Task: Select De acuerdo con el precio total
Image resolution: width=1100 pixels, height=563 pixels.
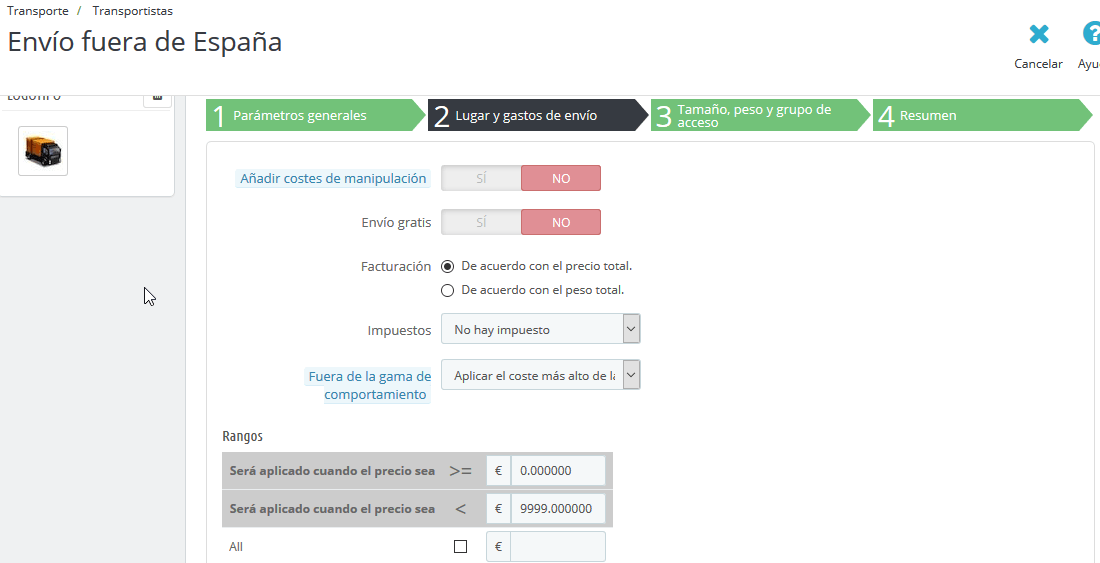Action: pyautogui.click(x=448, y=266)
